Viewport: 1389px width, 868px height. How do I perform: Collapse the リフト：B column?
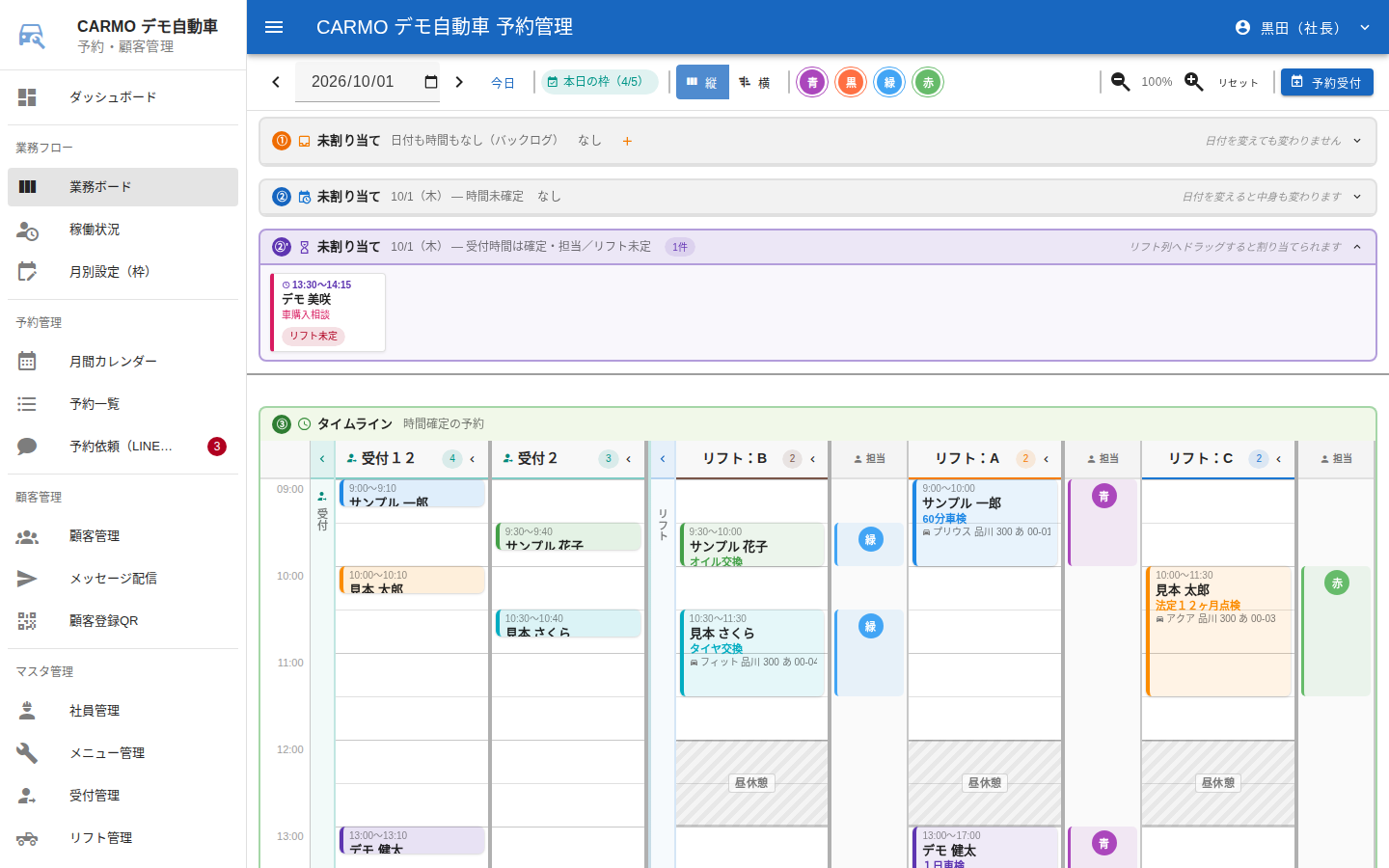pyautogui.click(x=813, y=459)
